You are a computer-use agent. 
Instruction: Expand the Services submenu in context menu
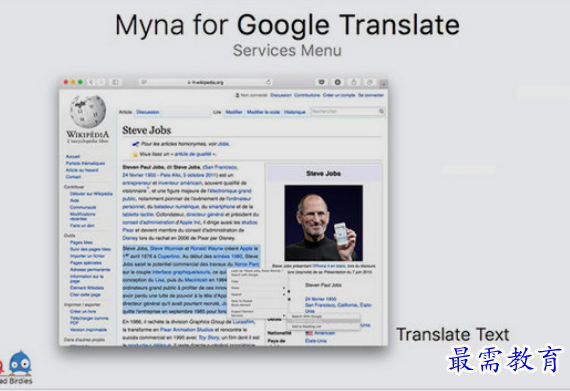[x=257, y=316]
